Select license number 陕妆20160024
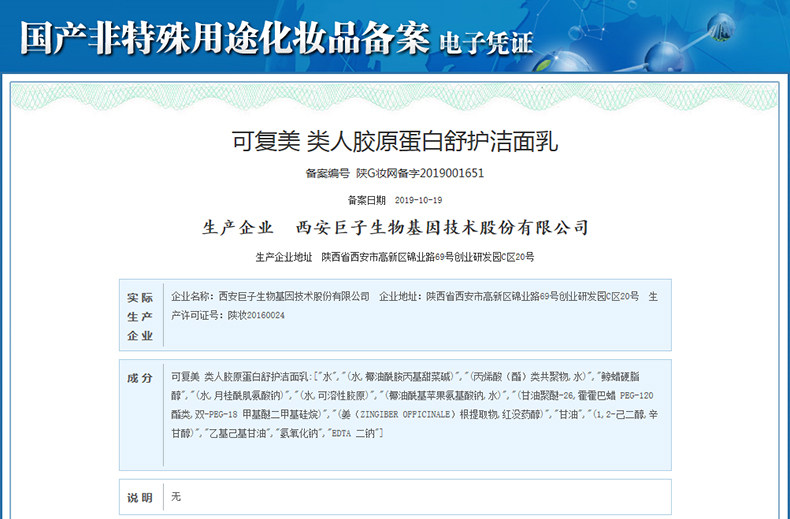Screen dimensions: 790x519 coord(256,315)
